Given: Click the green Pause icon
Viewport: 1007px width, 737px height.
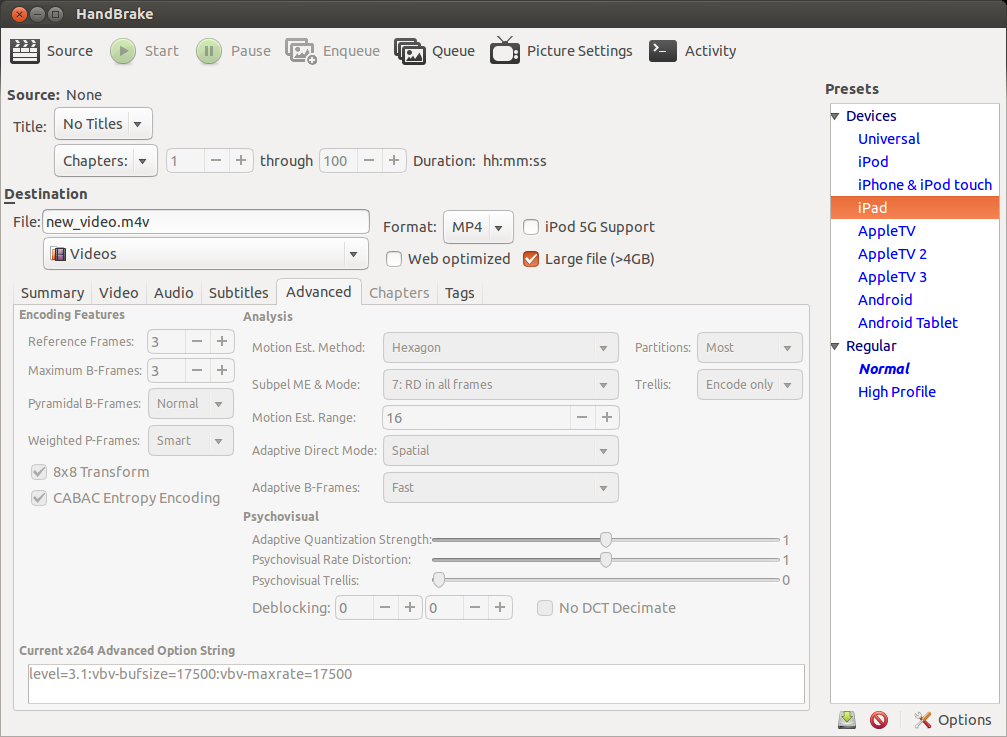Looking at the screenshot, I should pyautogui.click(x=209, y=51).
